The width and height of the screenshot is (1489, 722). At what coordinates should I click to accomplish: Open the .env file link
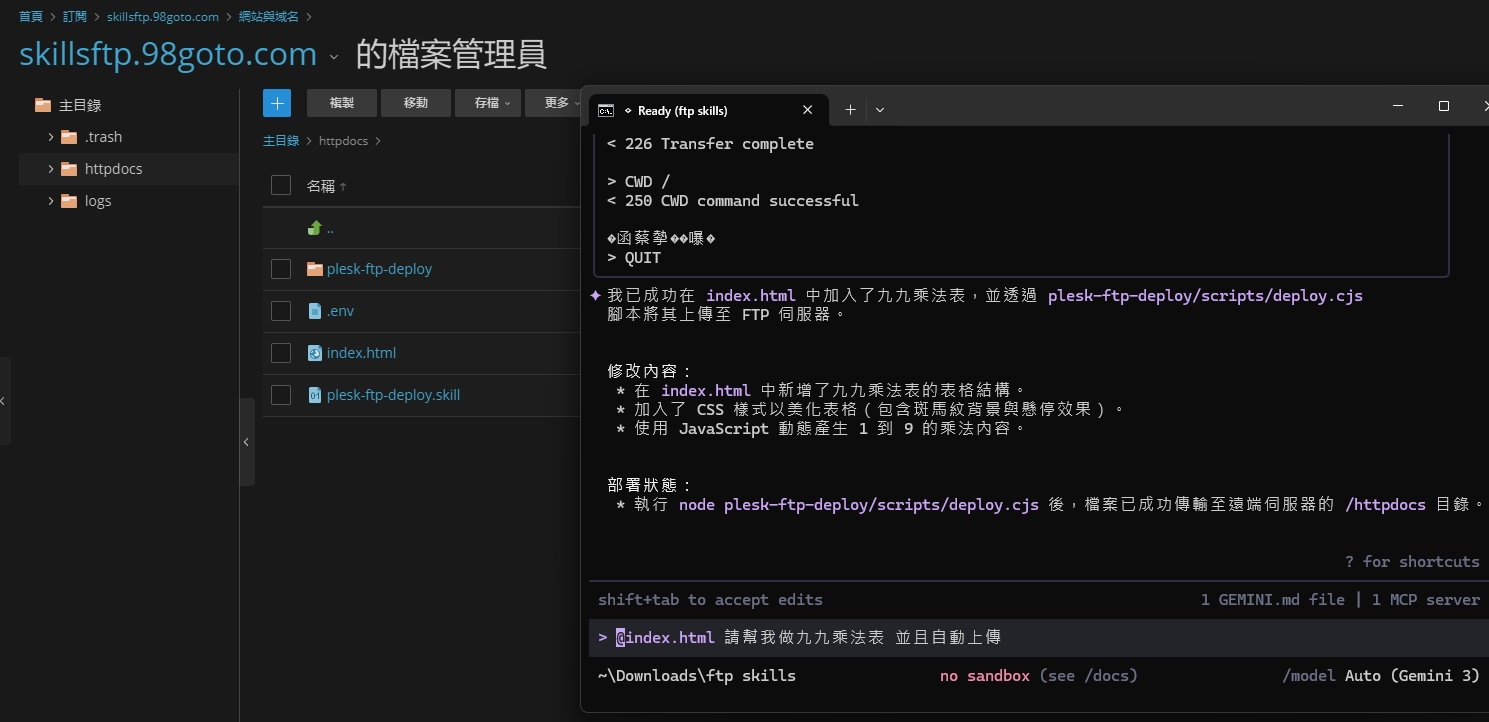[x=340, y=311]
